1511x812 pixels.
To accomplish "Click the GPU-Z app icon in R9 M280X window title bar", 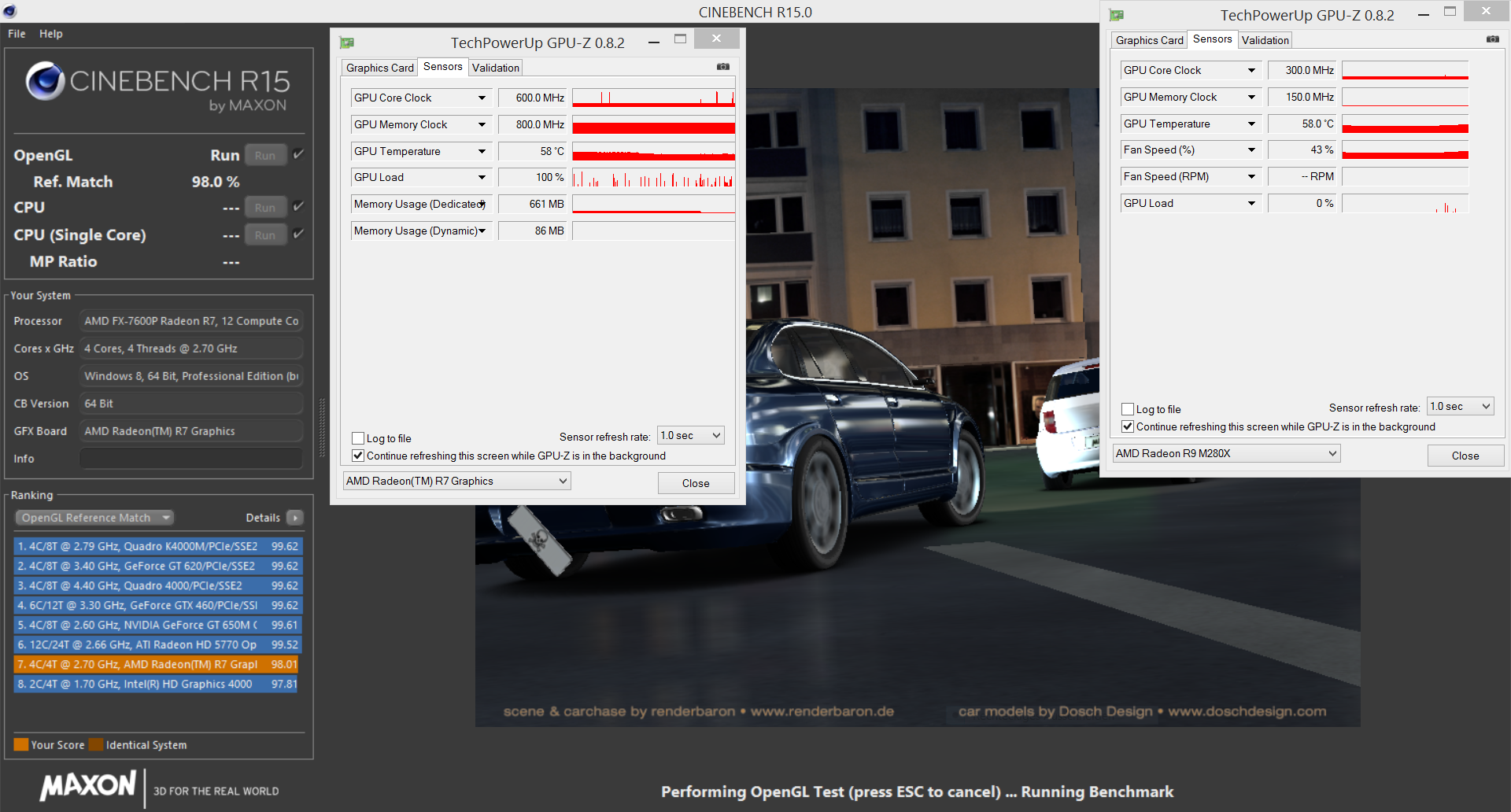I will [x=1116, y=15].
